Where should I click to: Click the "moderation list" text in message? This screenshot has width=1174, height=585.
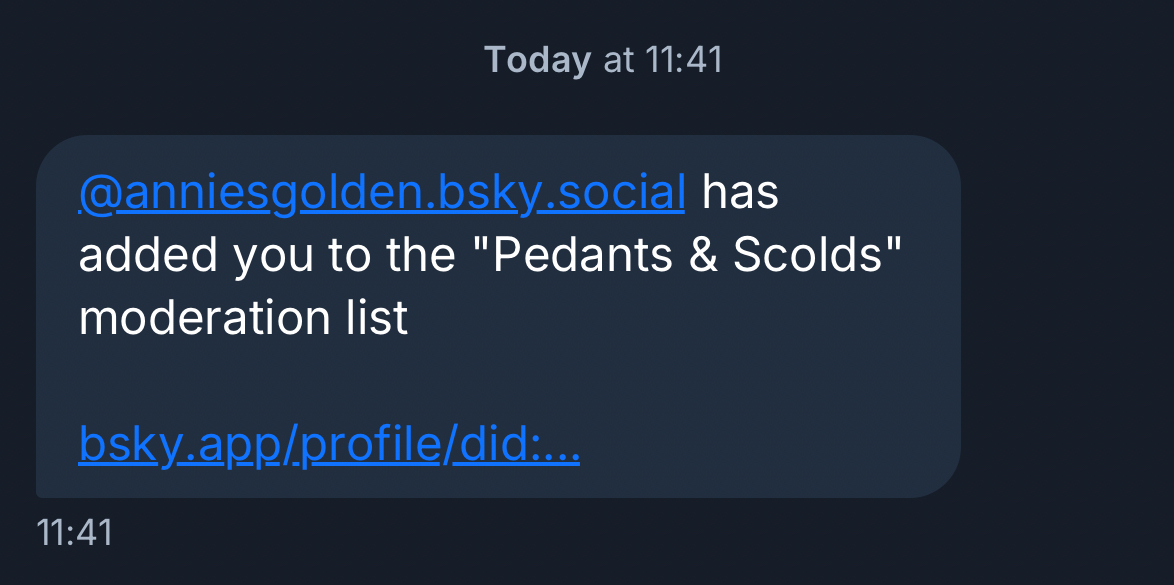[x=243, y=318]
